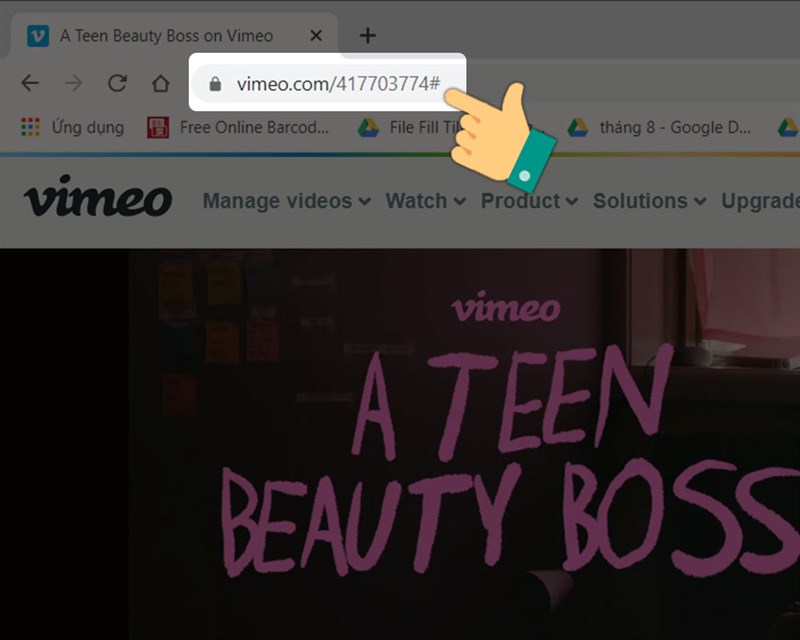The width and height of the screenshot is (800, 640).
Task: Reload the Vimeo page
Action: [117, 83]
